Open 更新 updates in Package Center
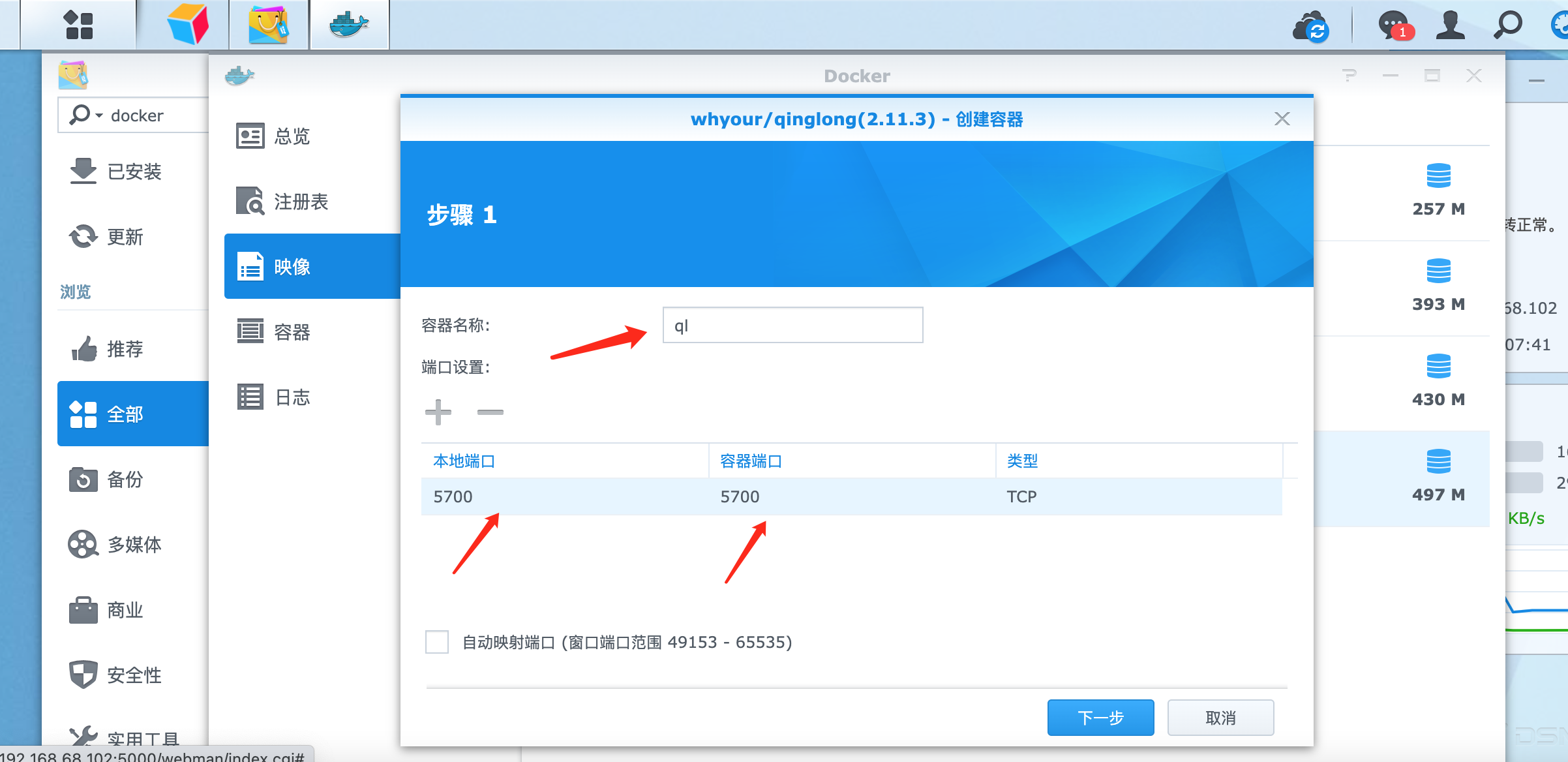Image resolution: width=1568 pixels, height=762 pixels. pos(133,237)
